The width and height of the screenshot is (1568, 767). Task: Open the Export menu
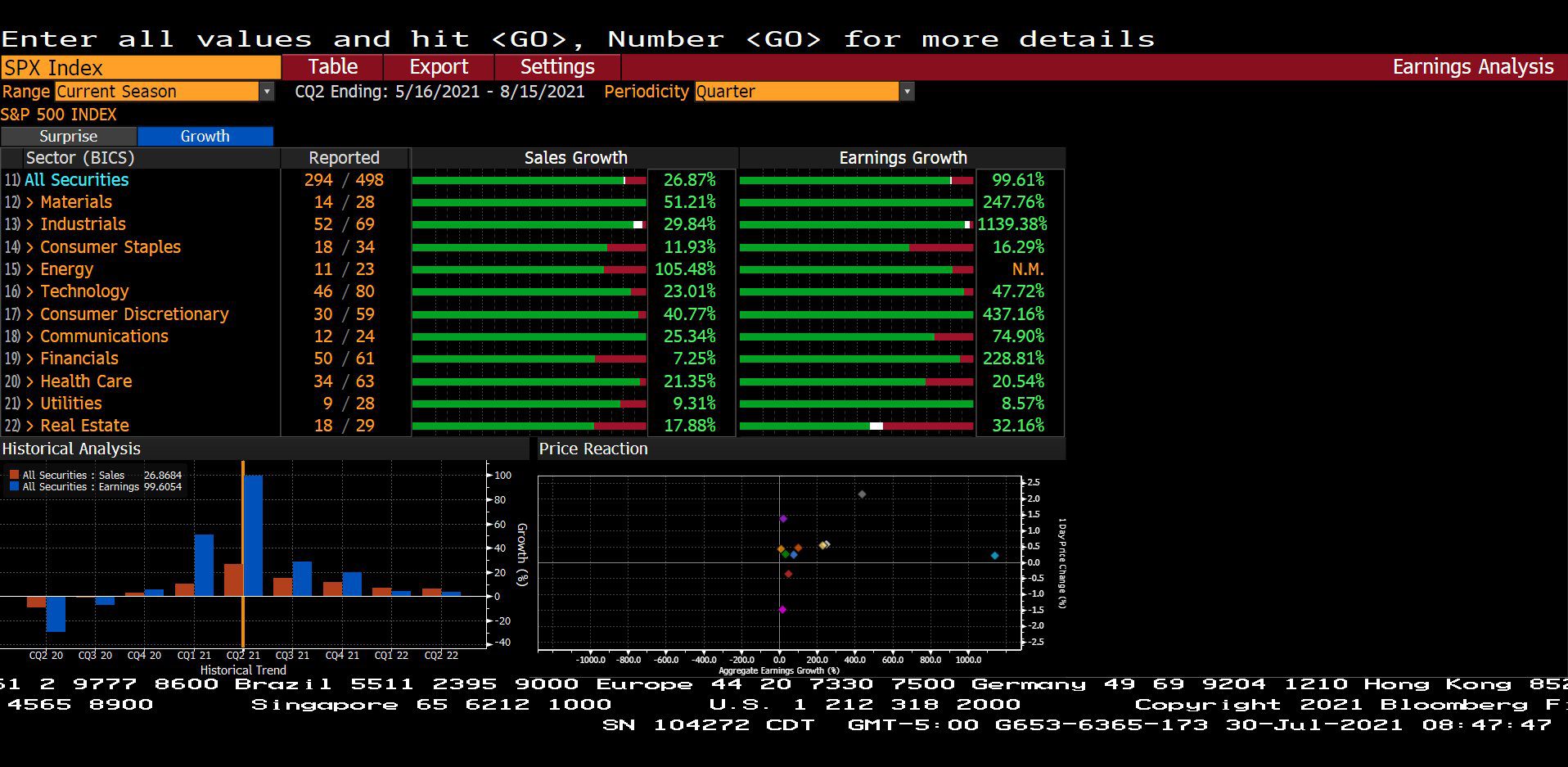click(x=439, y=67)
